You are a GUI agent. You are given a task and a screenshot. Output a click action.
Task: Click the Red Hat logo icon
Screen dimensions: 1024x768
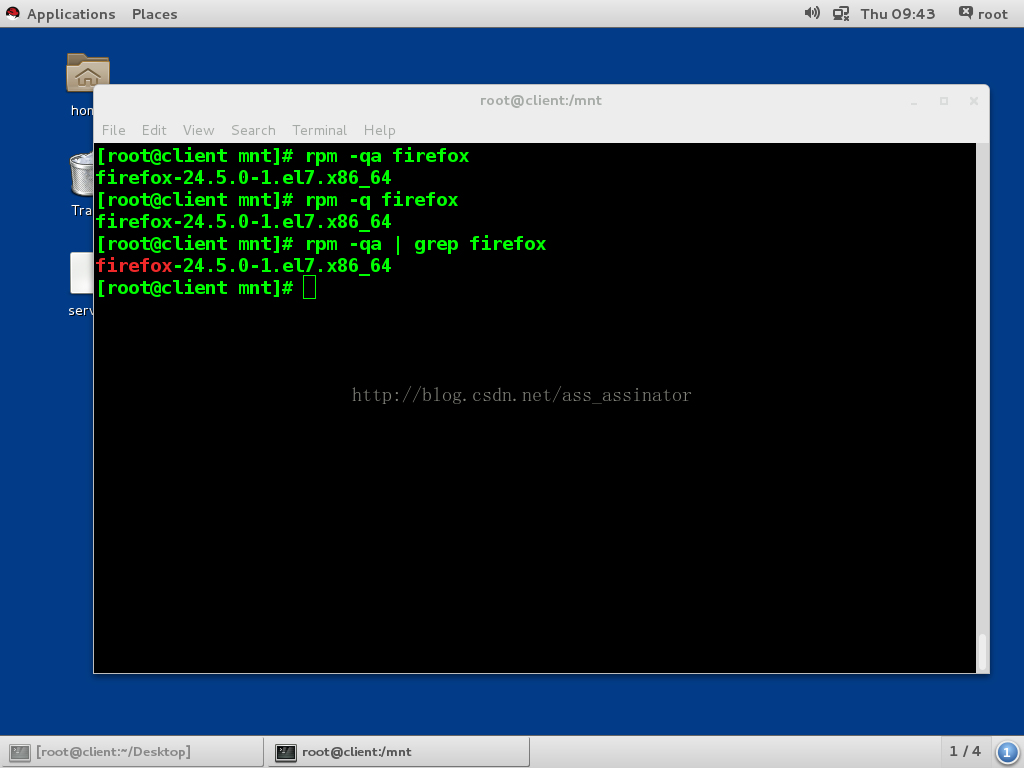pyautogui.click(x=12, y=13)
